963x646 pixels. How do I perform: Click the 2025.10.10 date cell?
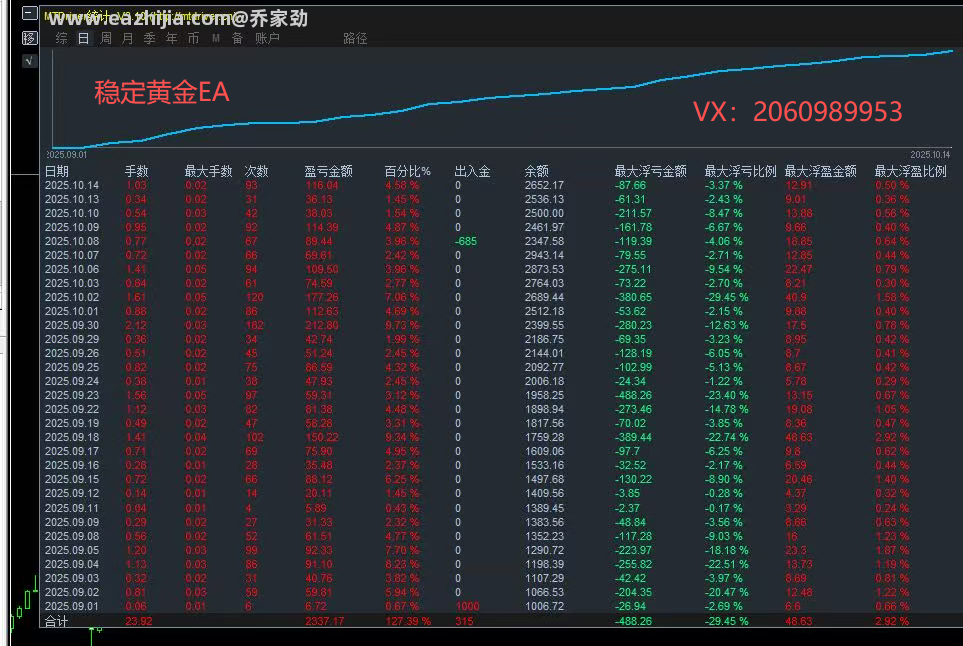72,214
